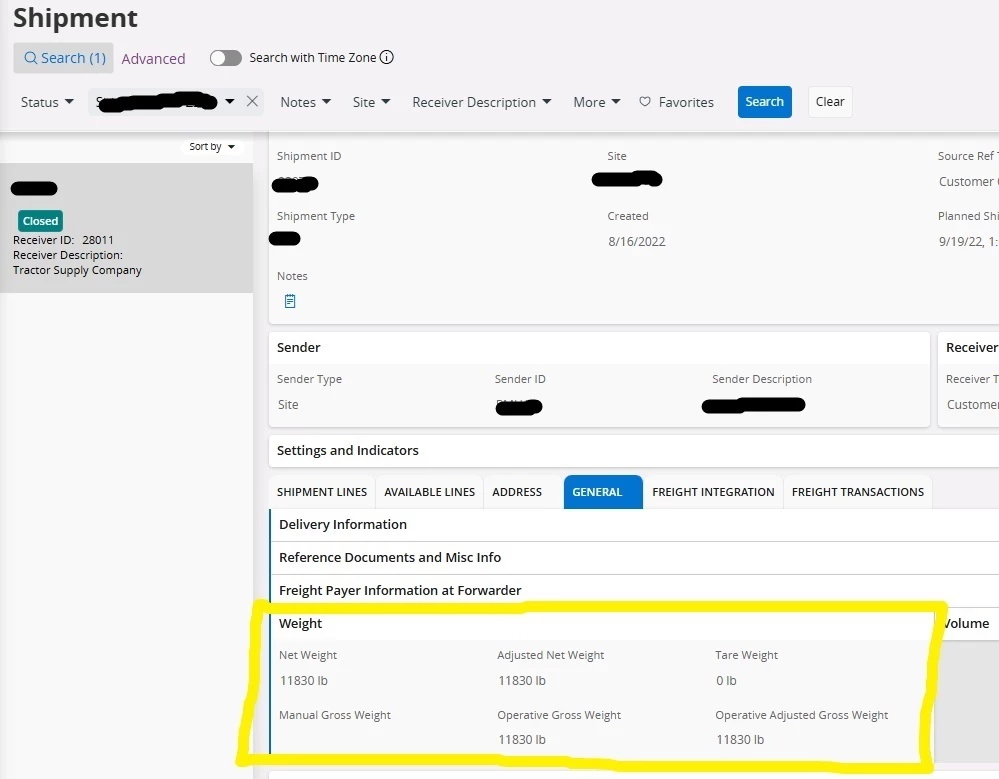Viewport: 999px width, 779px height.
Task: Select the General tab
Action: pos(603,492)
